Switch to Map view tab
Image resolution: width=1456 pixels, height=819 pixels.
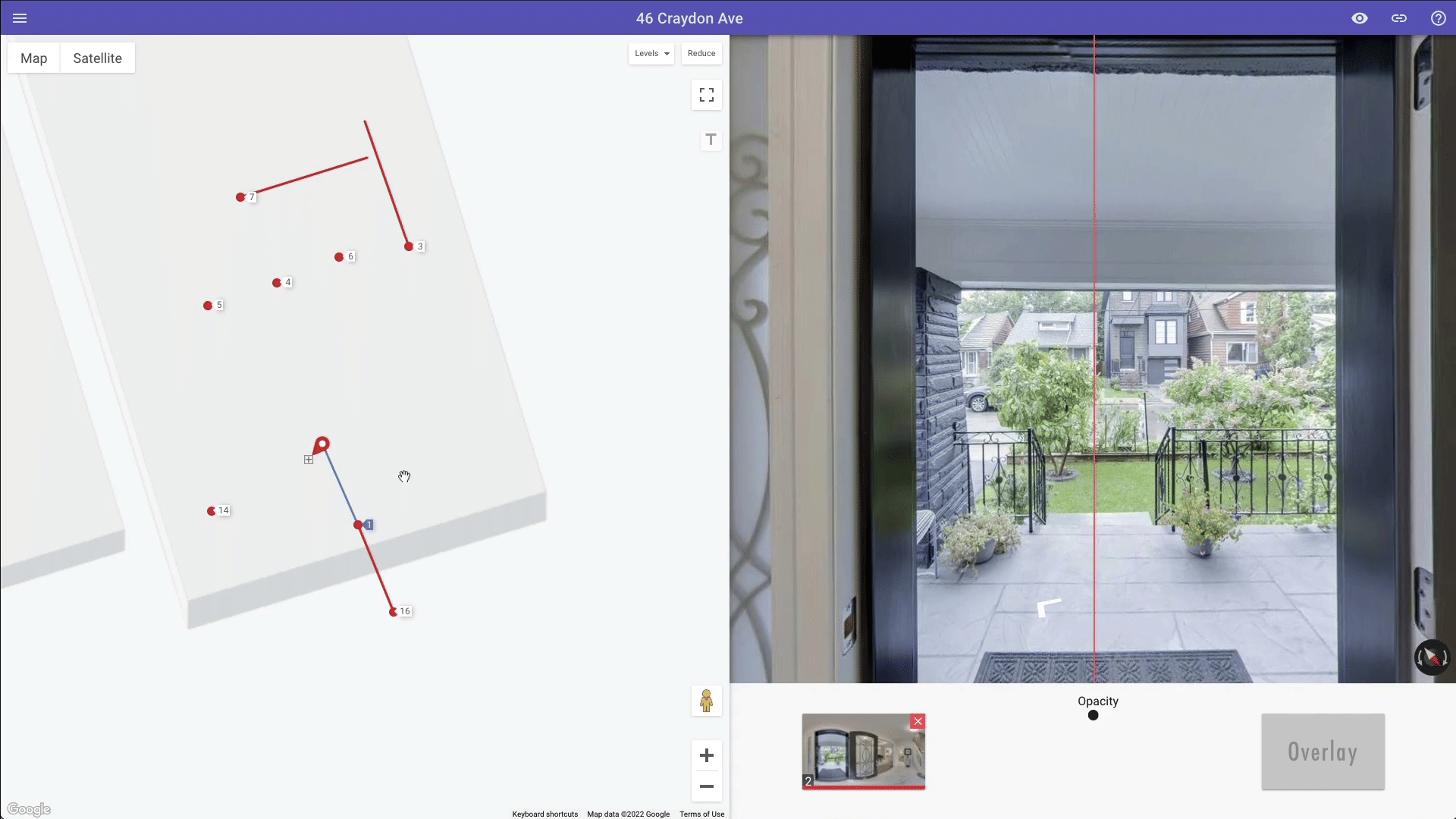tap(33, 58)
